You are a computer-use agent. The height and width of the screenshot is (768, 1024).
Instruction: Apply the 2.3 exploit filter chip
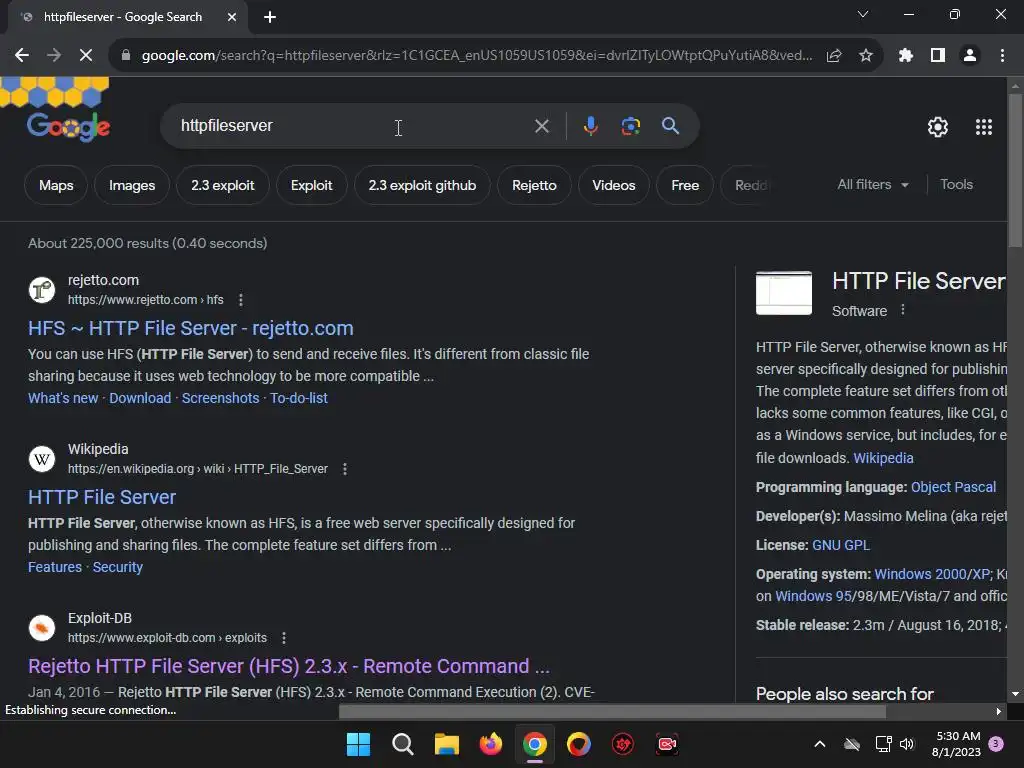(223, 185)
